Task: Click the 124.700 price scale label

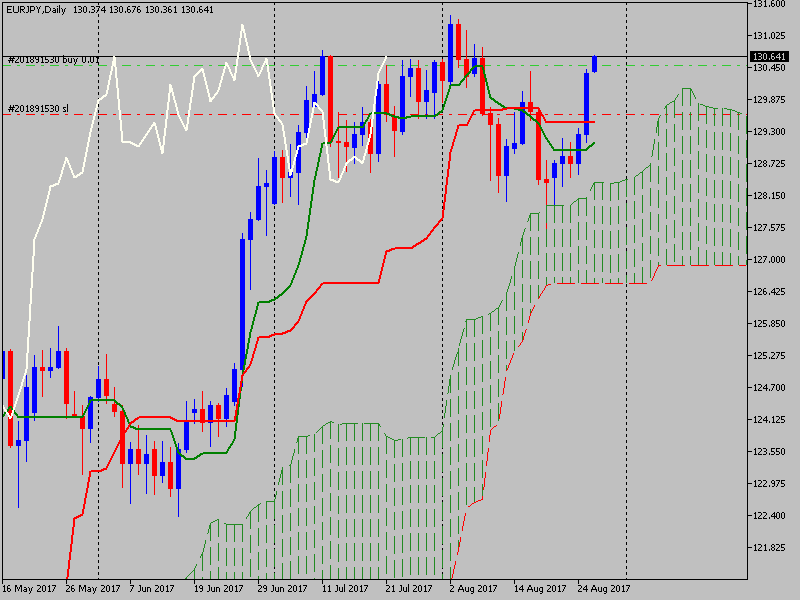Action: pos(769,388)
